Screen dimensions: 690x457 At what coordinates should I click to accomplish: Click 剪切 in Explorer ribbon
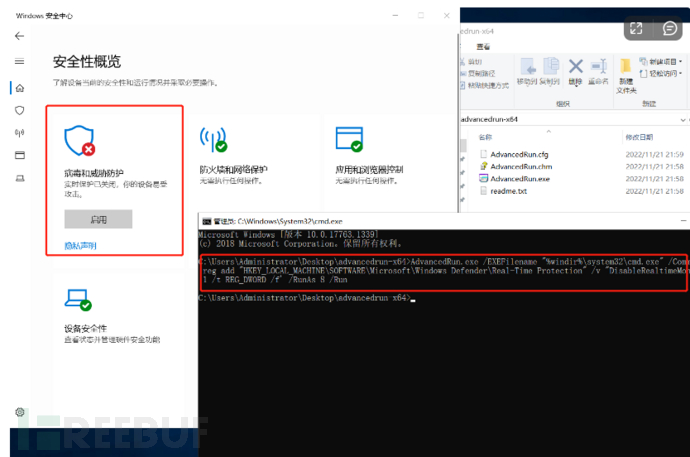tap(471, 62)
